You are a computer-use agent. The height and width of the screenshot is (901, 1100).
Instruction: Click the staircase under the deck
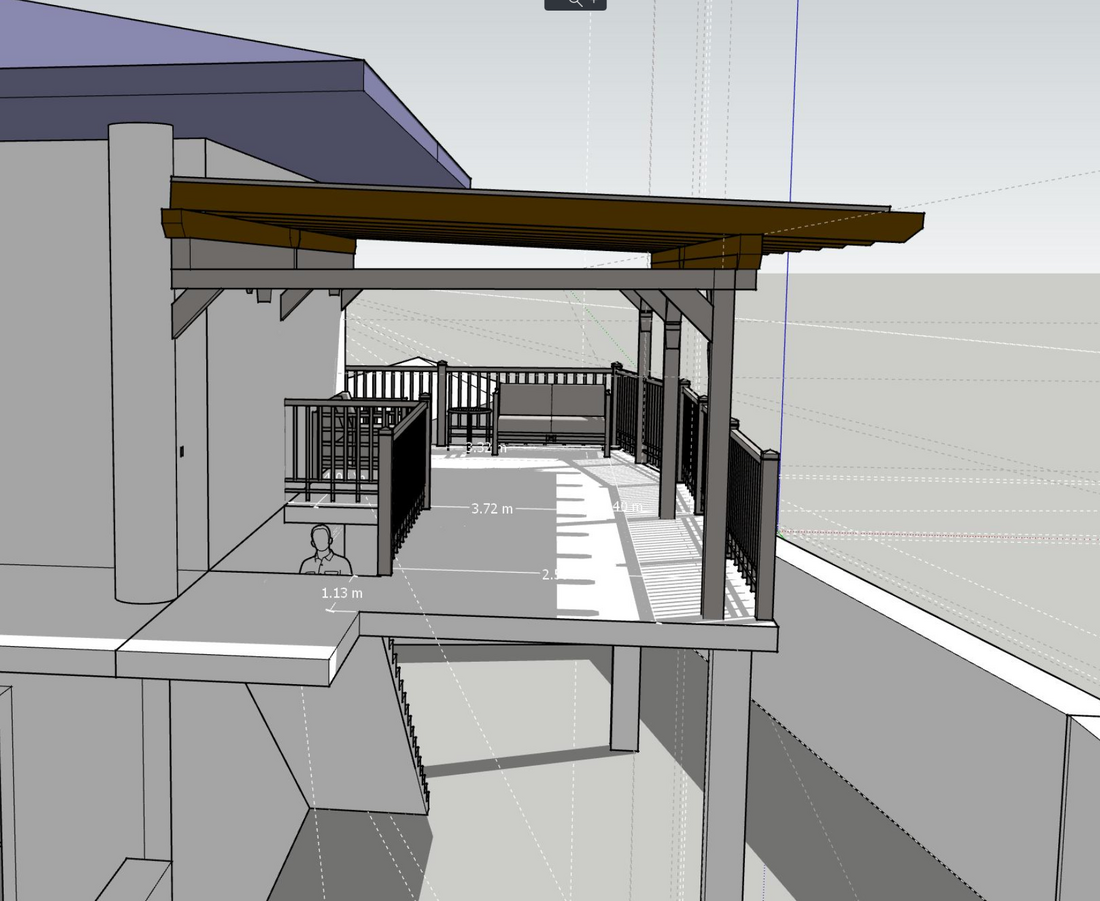tap(412, 720)
